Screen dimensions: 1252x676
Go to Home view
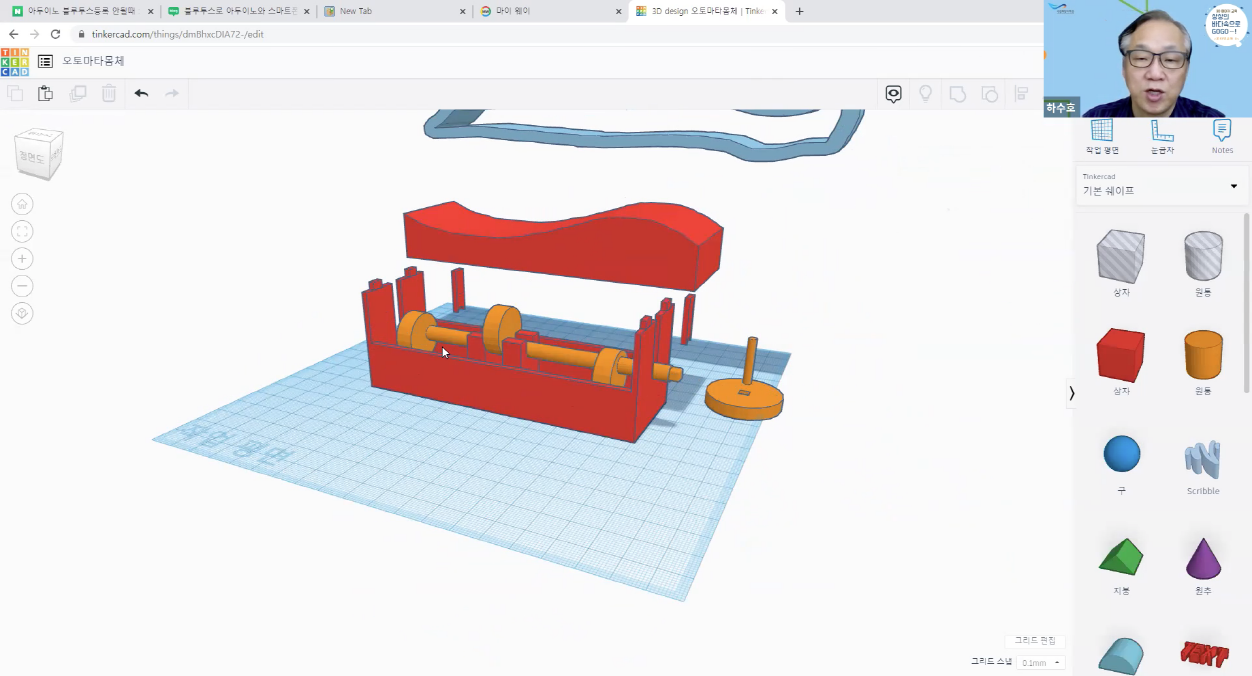point(22,204)
